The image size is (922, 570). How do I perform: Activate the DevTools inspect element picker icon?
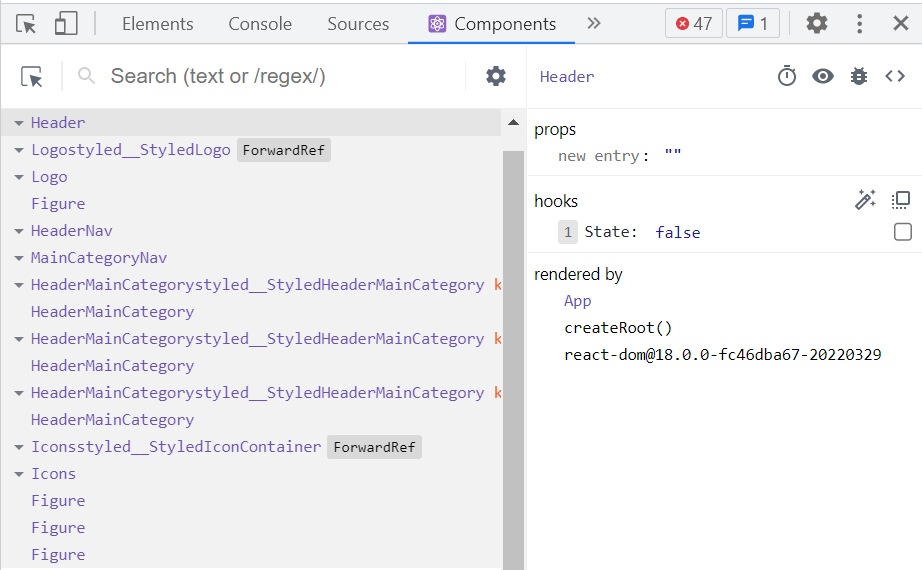[x=26, y=24]
